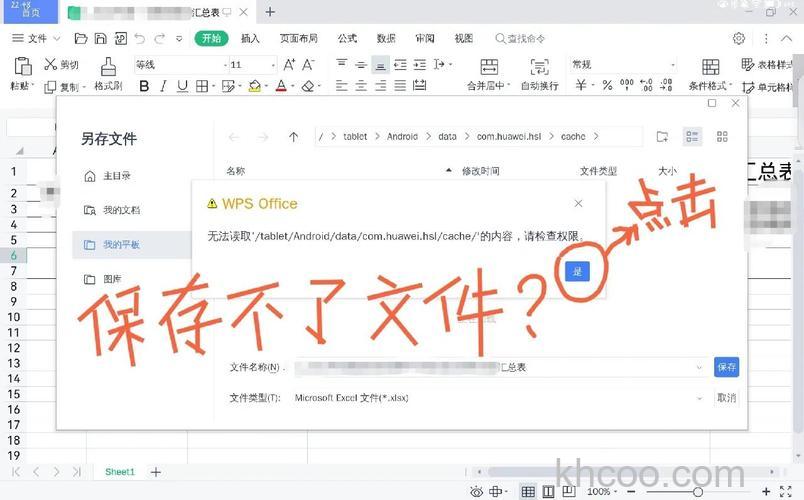Click the 格式刷 format painter
This screenshot has height=500, width=804.
(x=108, y=74)
